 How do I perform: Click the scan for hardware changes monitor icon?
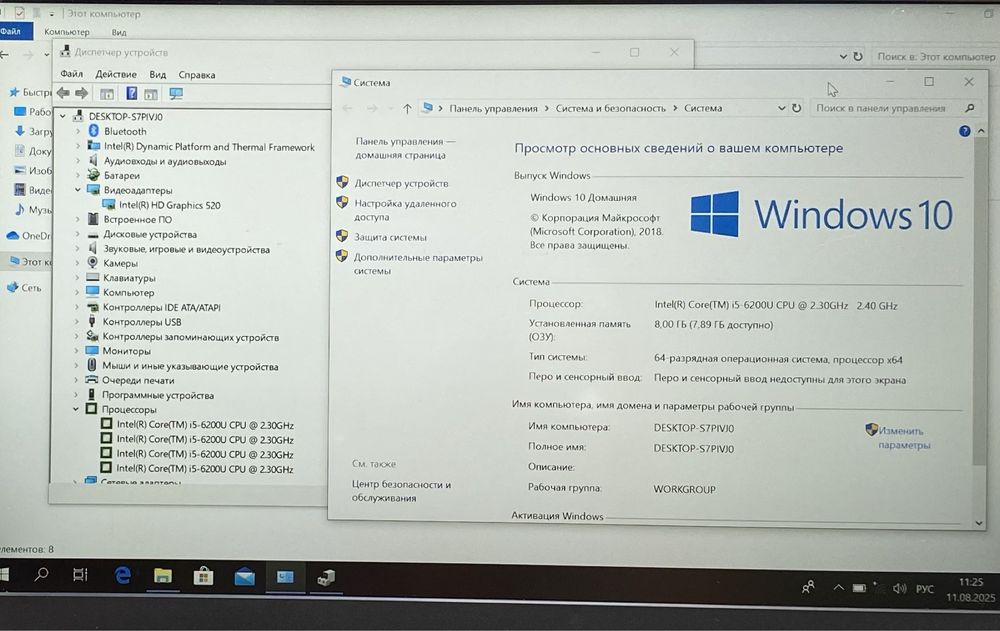[x=176, y=94]
